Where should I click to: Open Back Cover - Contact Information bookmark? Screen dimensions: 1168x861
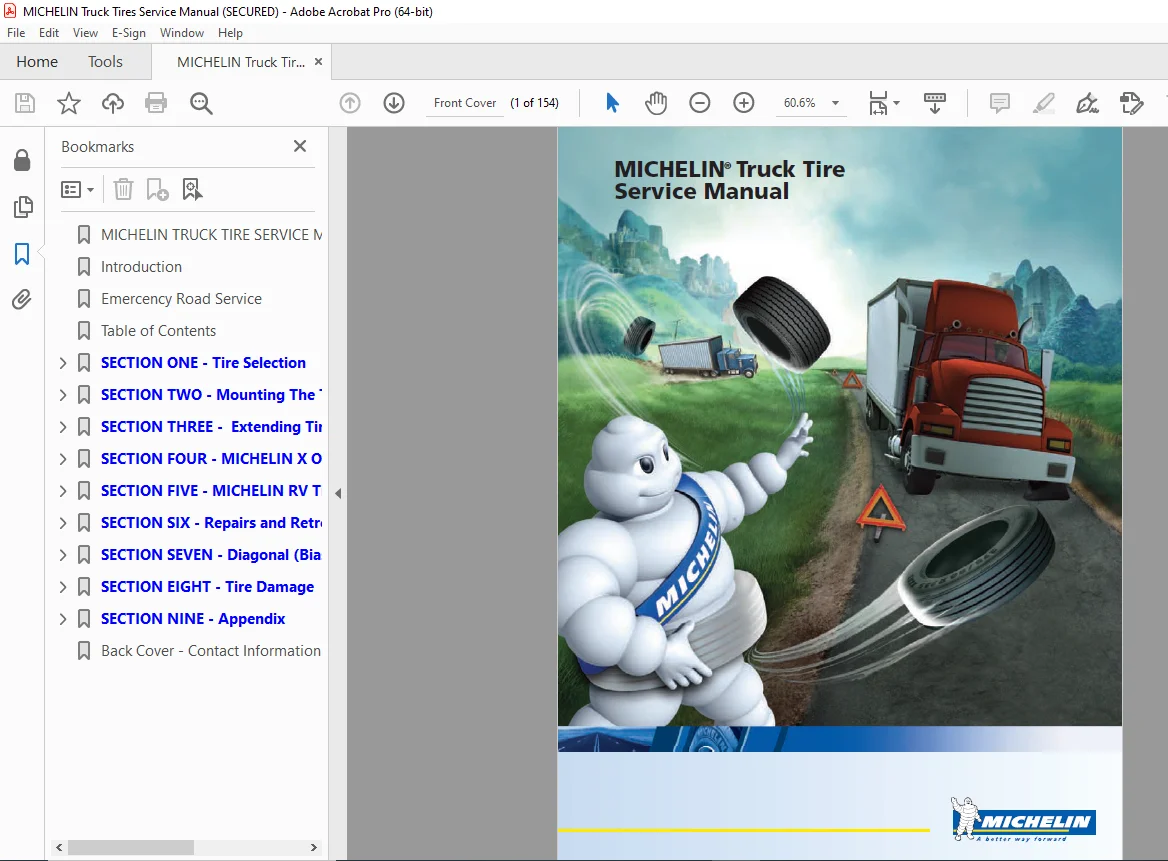[211, 651]
